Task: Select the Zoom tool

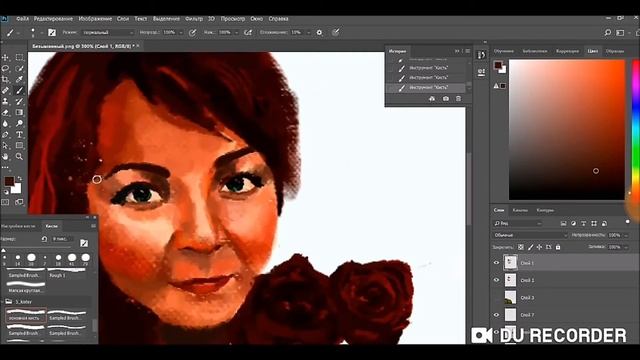Action: coord(19,156)
